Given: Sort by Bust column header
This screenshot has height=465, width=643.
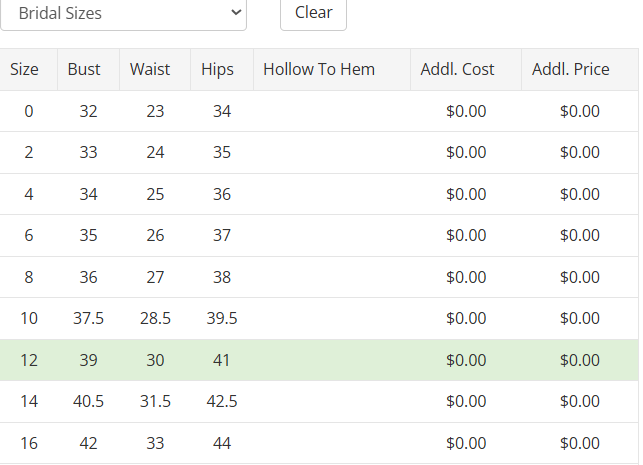Looking at the screenshot, I should point(84,69).
